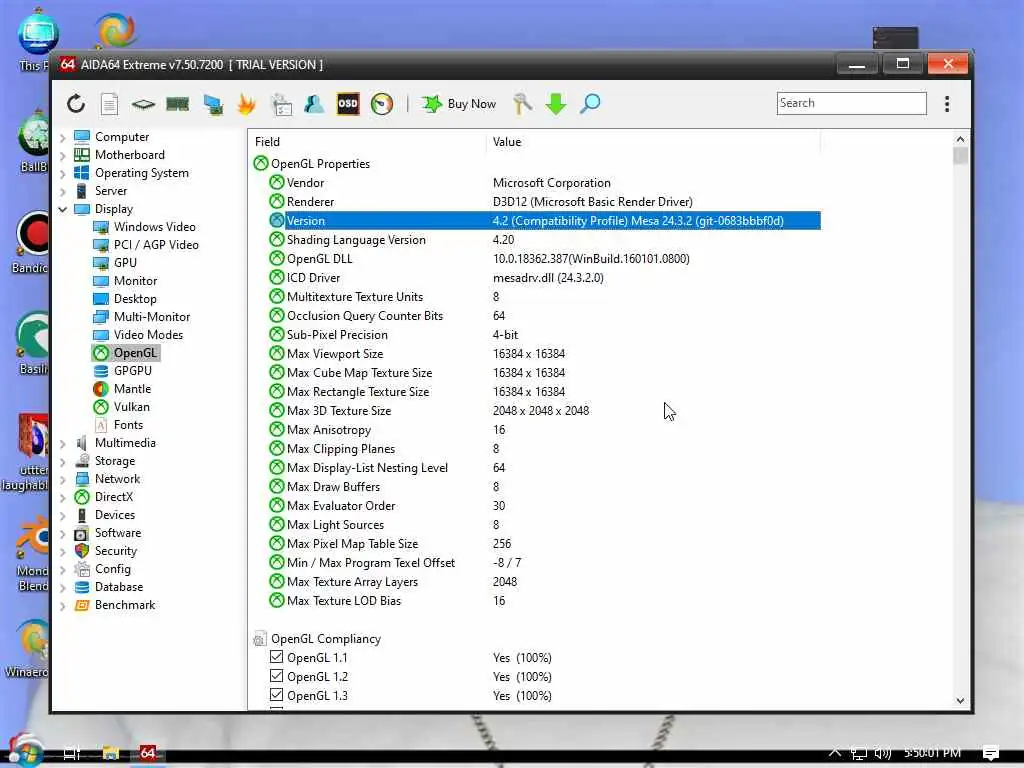Toggle the OpenGL 1.2 checkbox
This screenshot has height=768, width=1024.
click(x=276, y=676)
